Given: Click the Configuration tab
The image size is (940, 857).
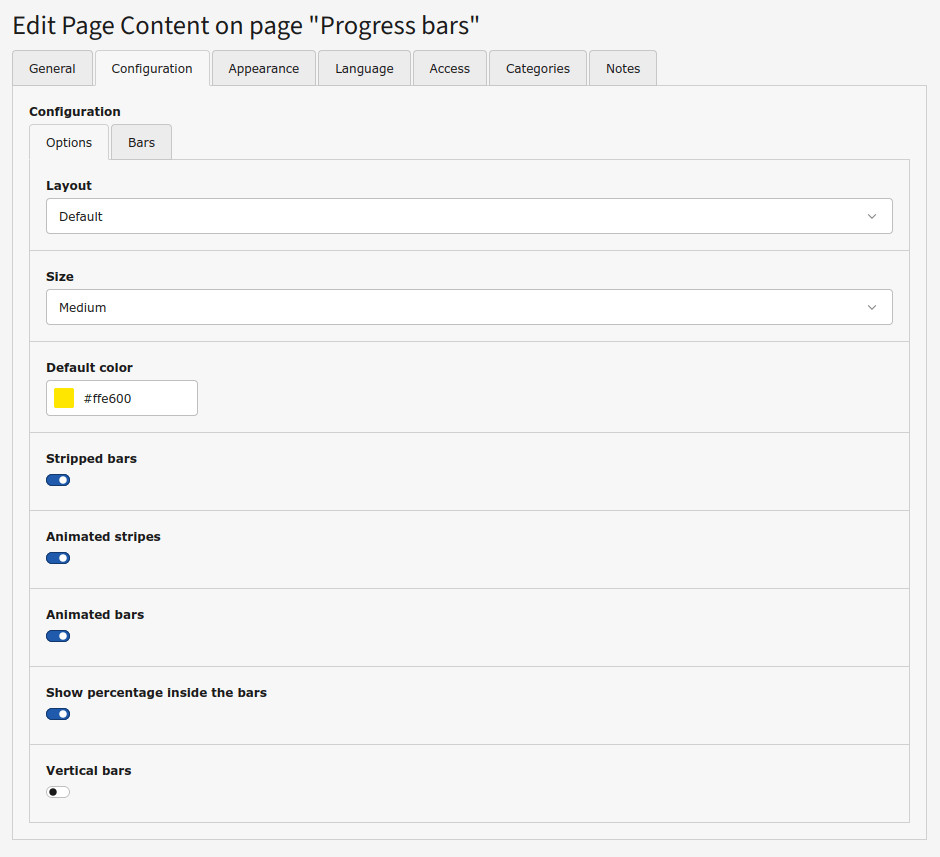Looking at the screenshot, I should coord(152,69).
